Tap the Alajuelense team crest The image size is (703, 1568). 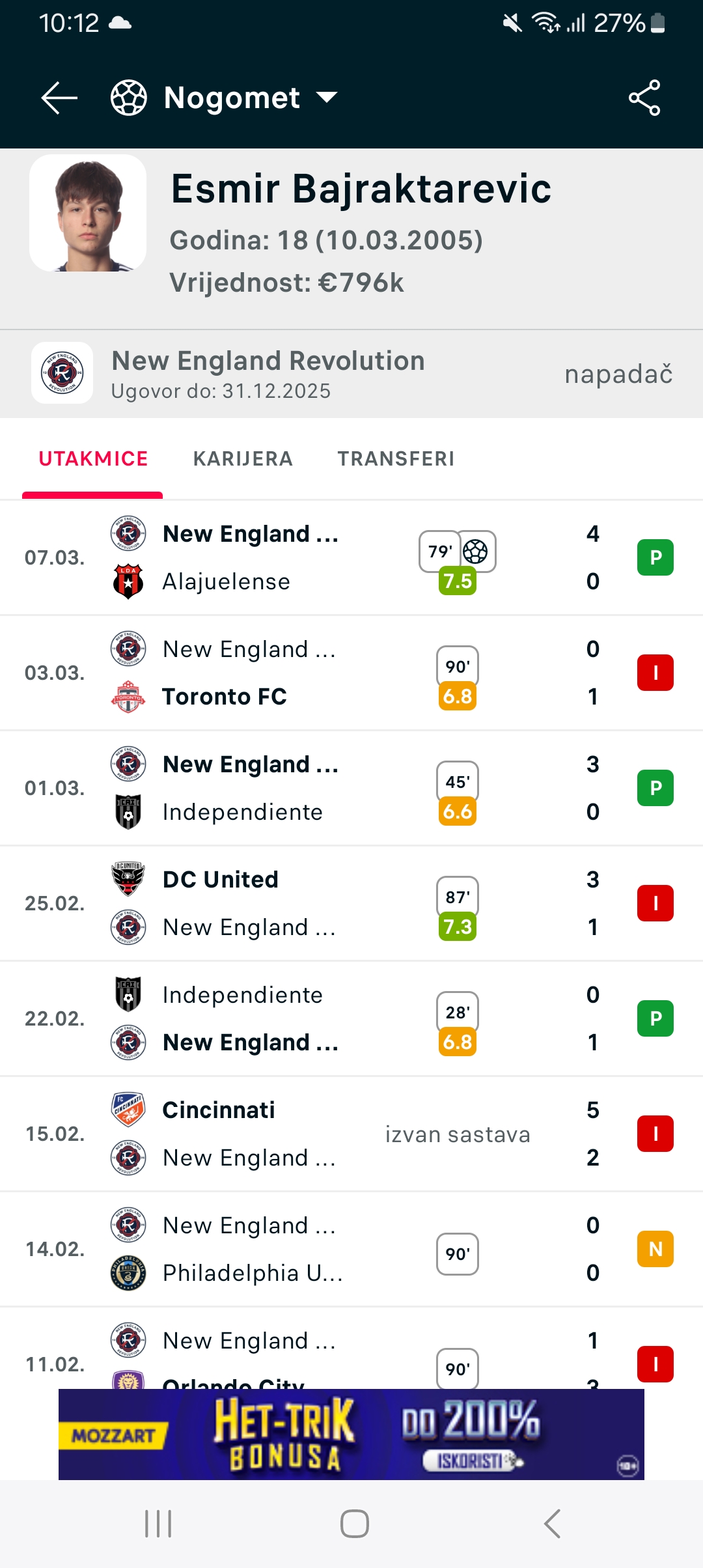[128, 581]
